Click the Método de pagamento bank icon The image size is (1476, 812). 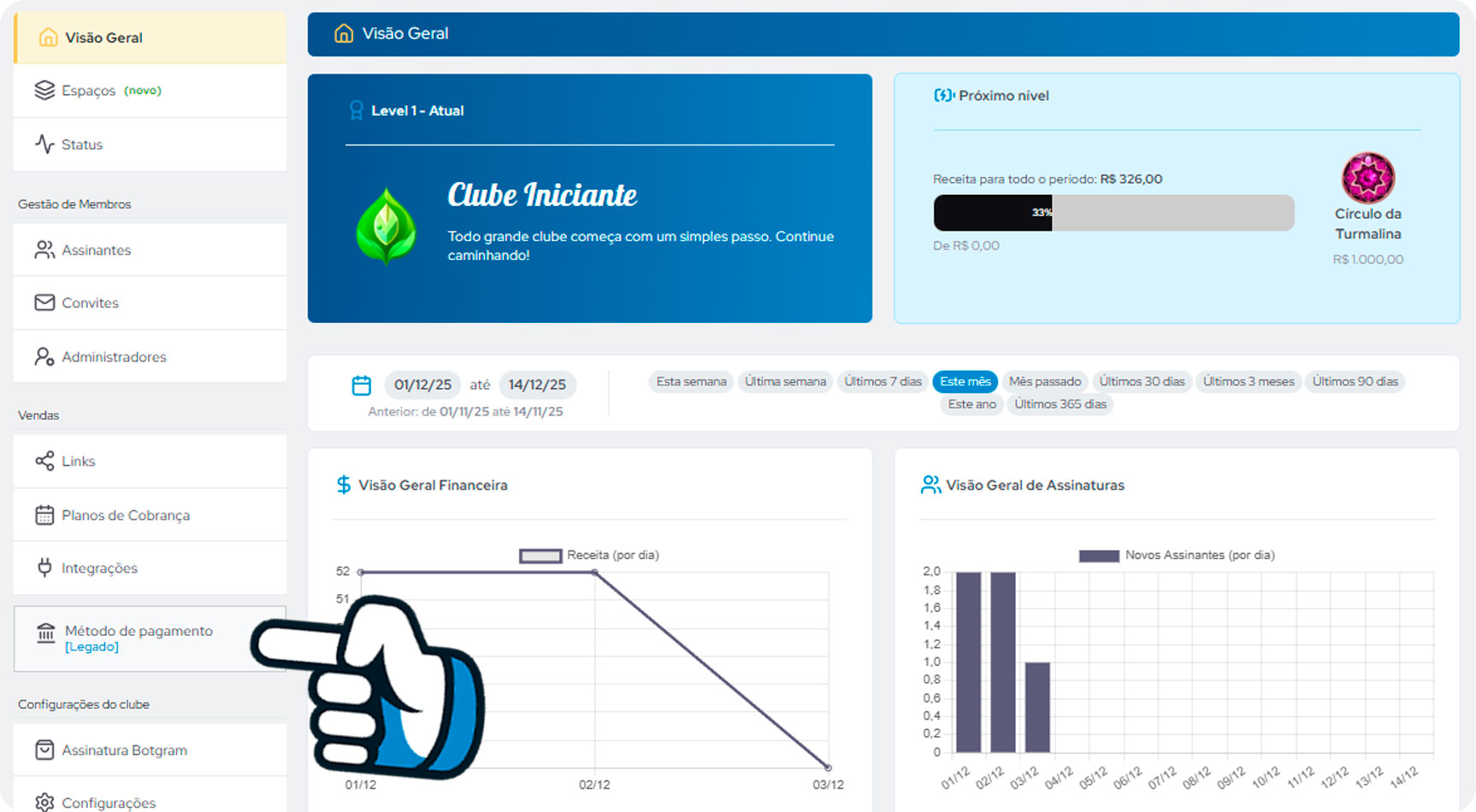click(x=45, y=633)
